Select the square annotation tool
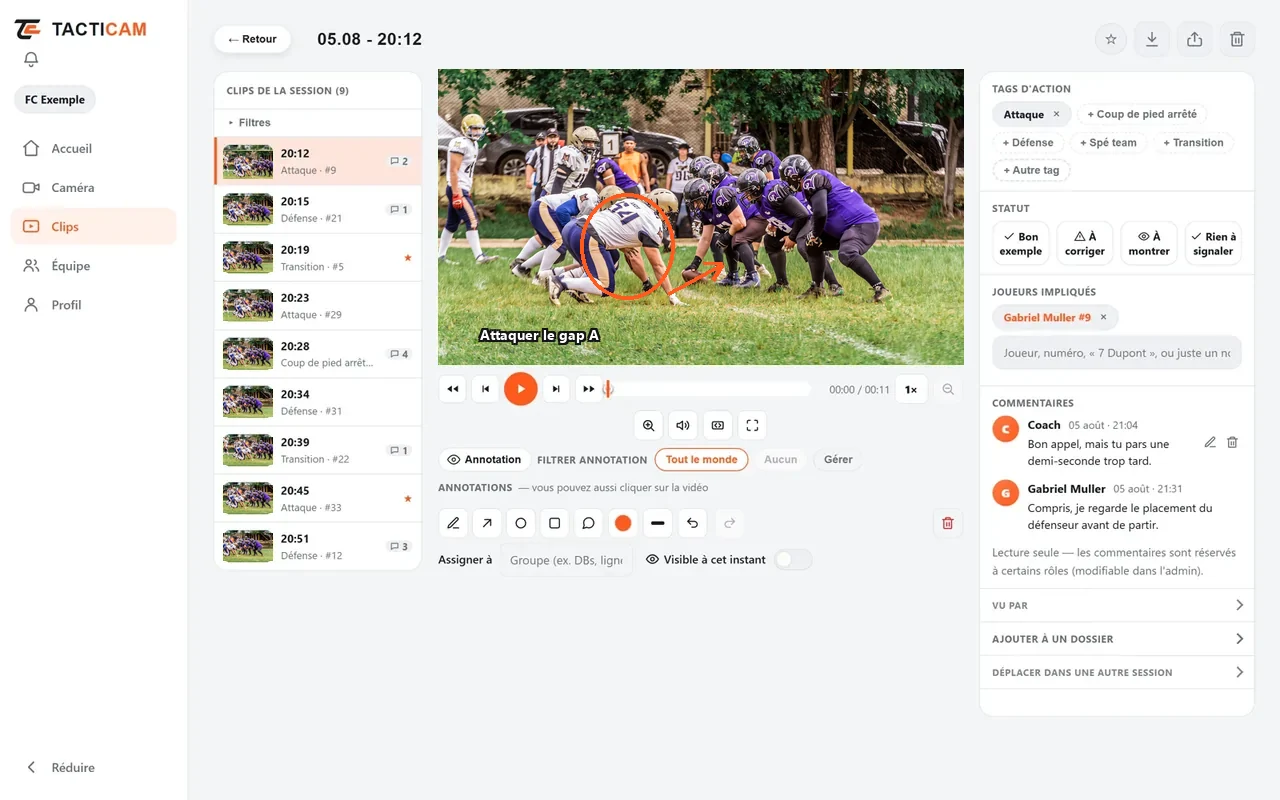Viewport: 1280px width, 800px height. pos(555,523)
